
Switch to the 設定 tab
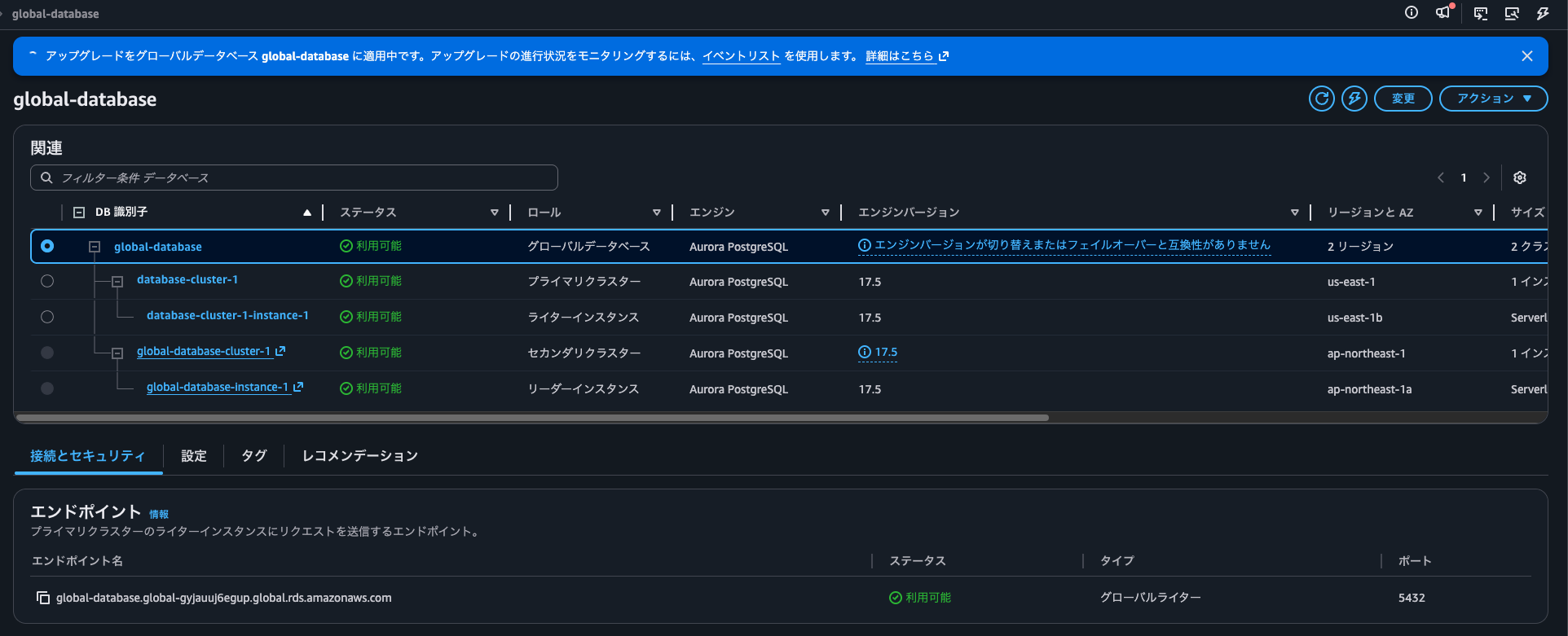194,456
